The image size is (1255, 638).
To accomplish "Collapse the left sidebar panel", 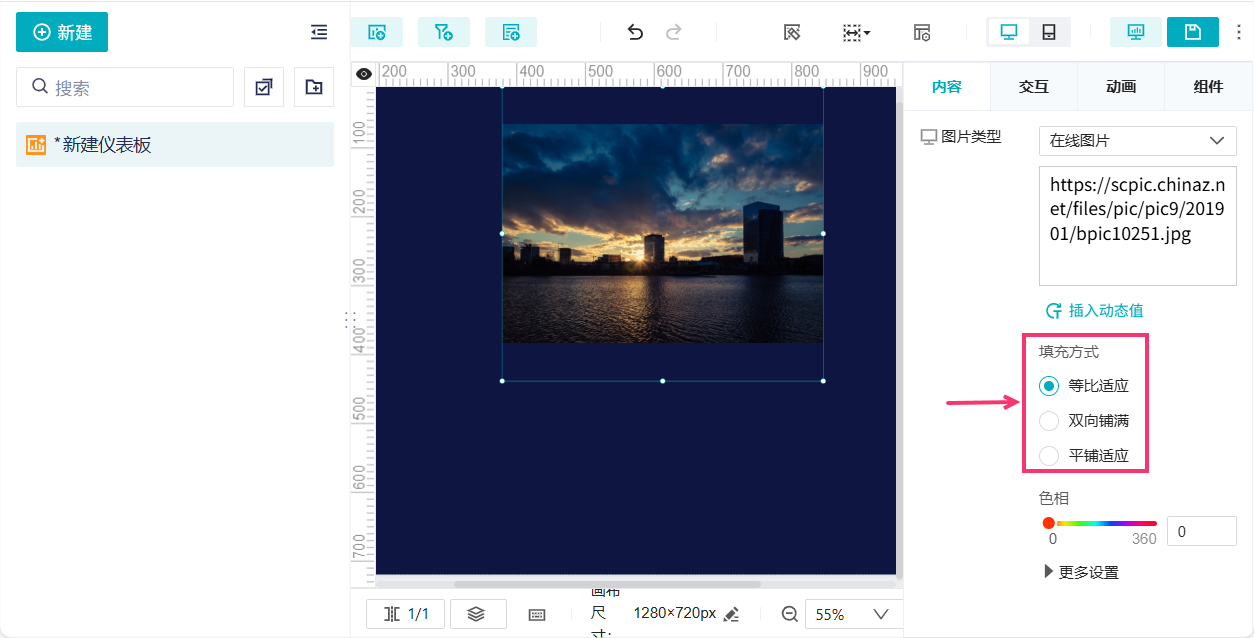I will pyautogui.click(x=319, y=32).
